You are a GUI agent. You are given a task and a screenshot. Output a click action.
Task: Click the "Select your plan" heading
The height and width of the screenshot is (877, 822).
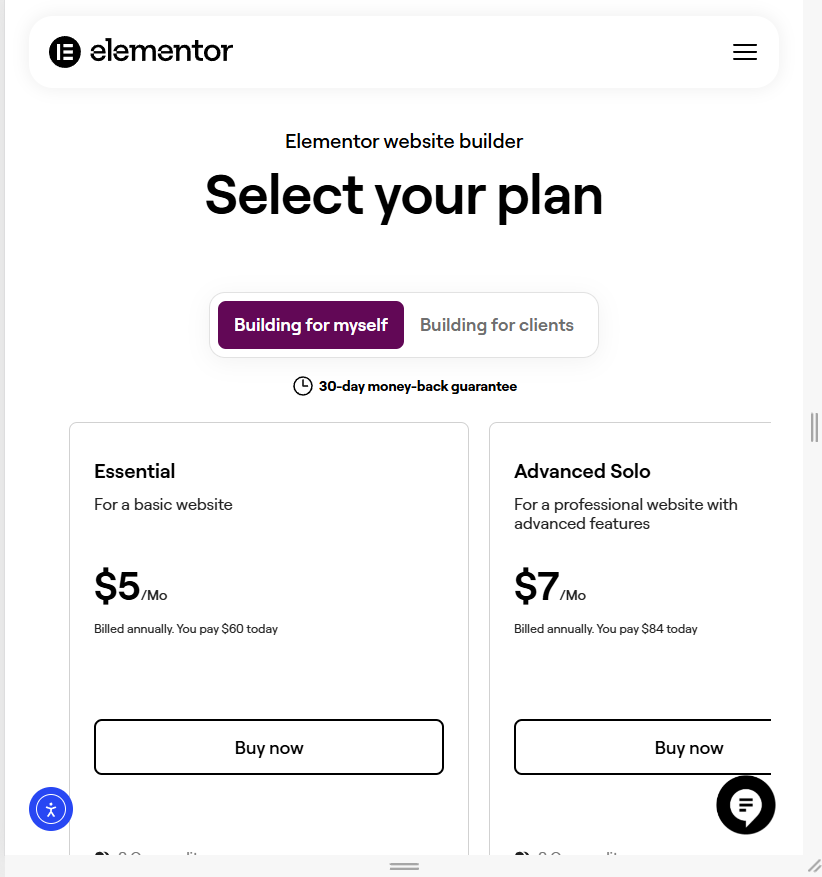point(404,194)
